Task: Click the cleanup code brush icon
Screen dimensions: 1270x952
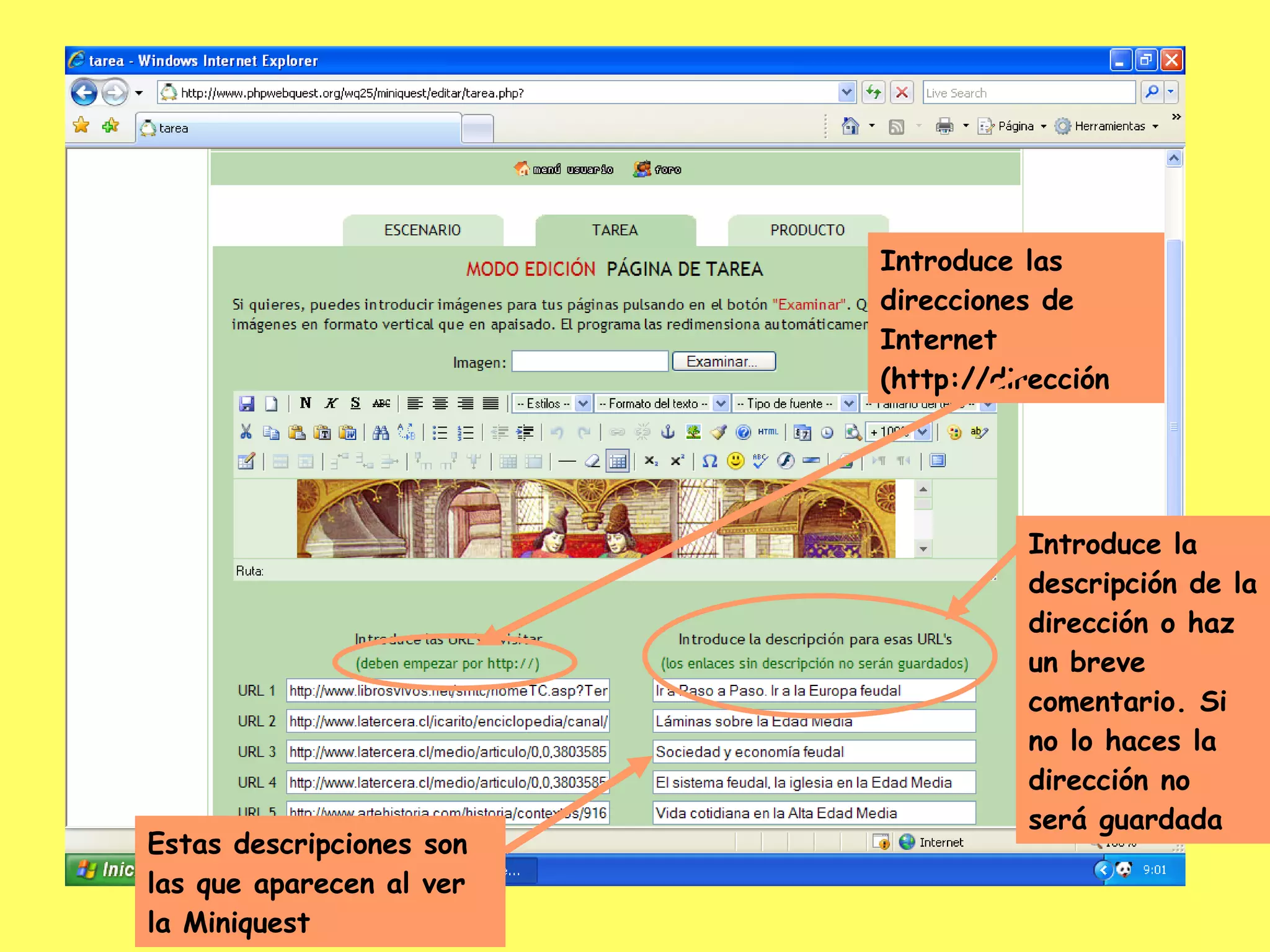Action: coord(718,432)
